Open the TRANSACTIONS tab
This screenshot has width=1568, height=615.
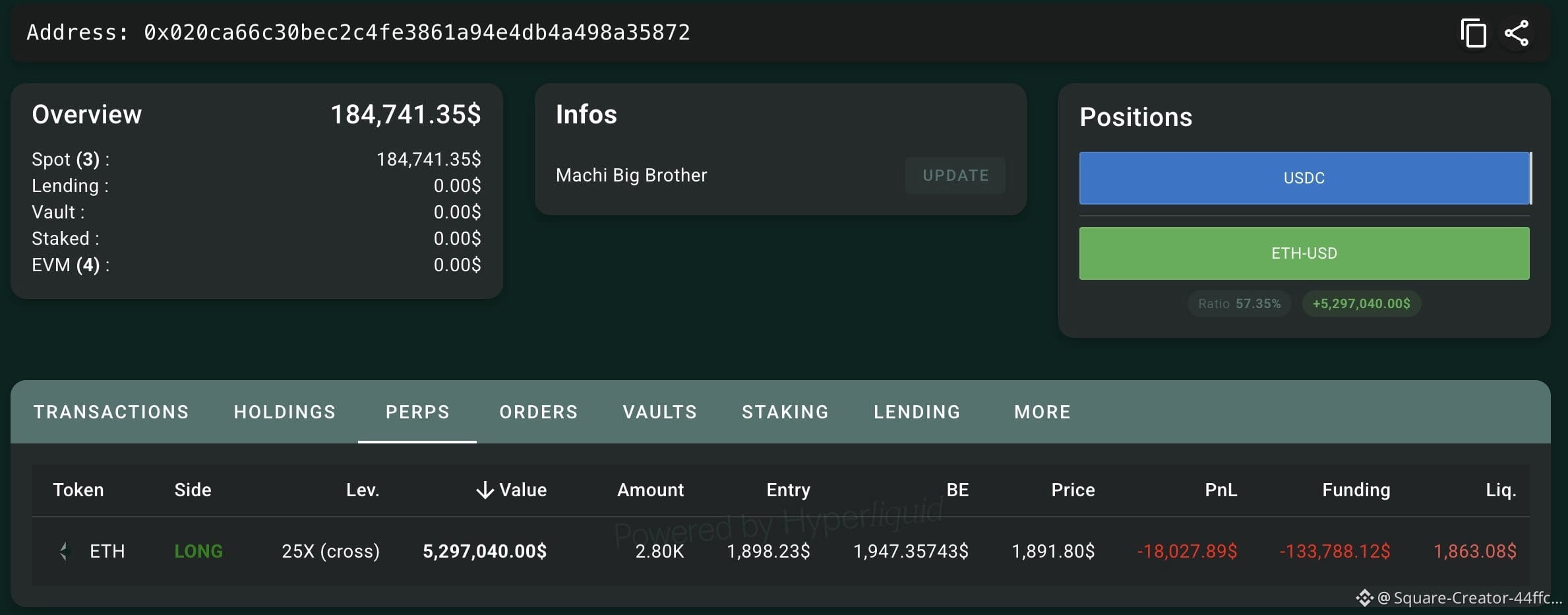(111, 412)
